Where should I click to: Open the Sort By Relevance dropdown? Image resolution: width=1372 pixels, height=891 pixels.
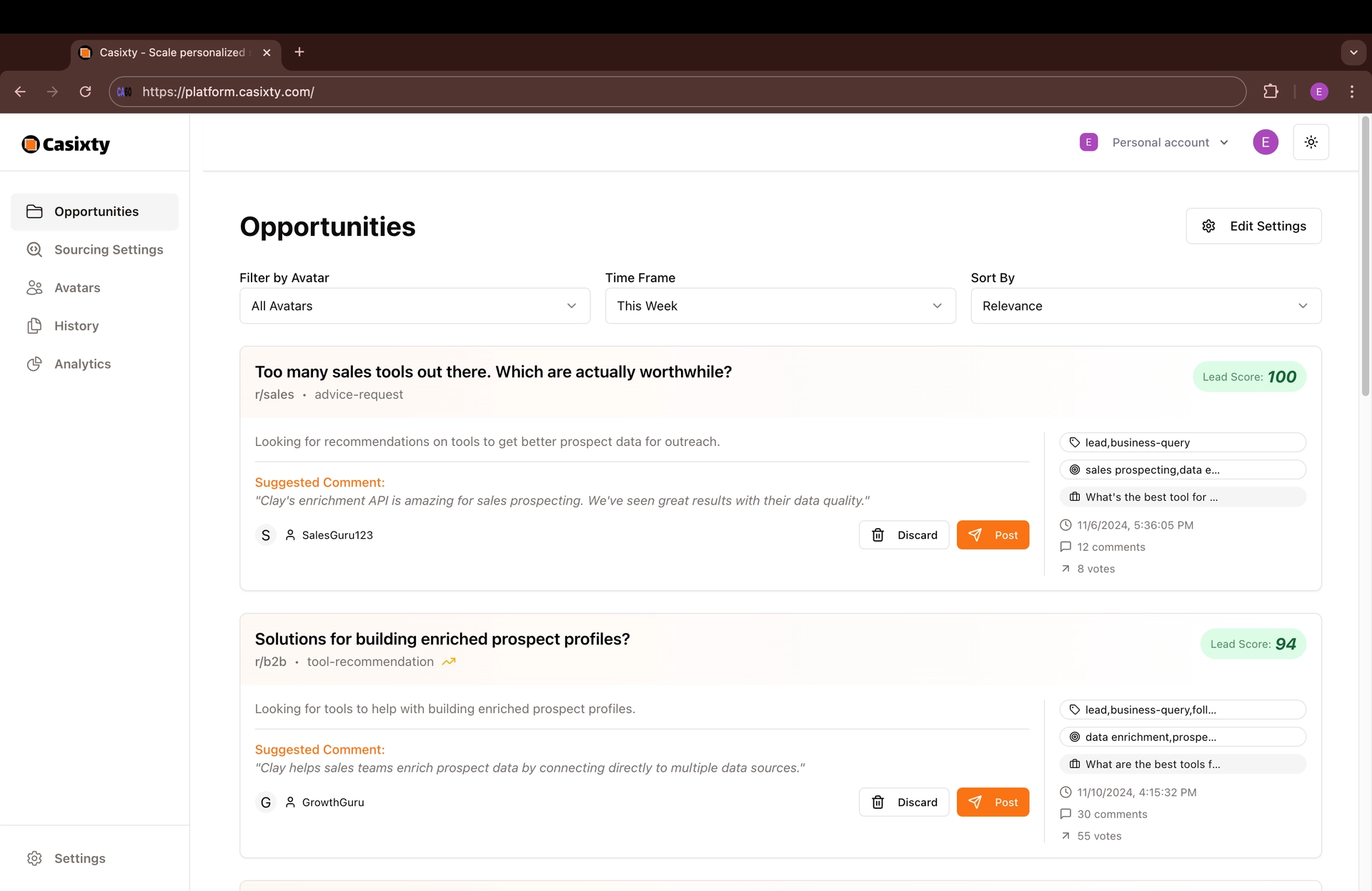[x=1146, y=306]
